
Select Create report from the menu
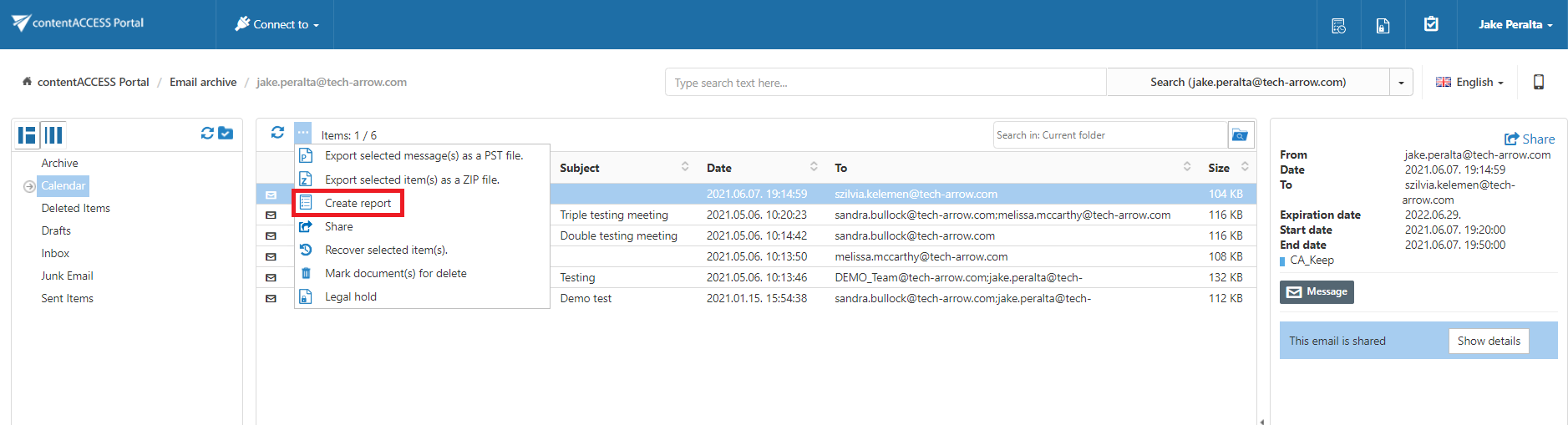point(358,203)
